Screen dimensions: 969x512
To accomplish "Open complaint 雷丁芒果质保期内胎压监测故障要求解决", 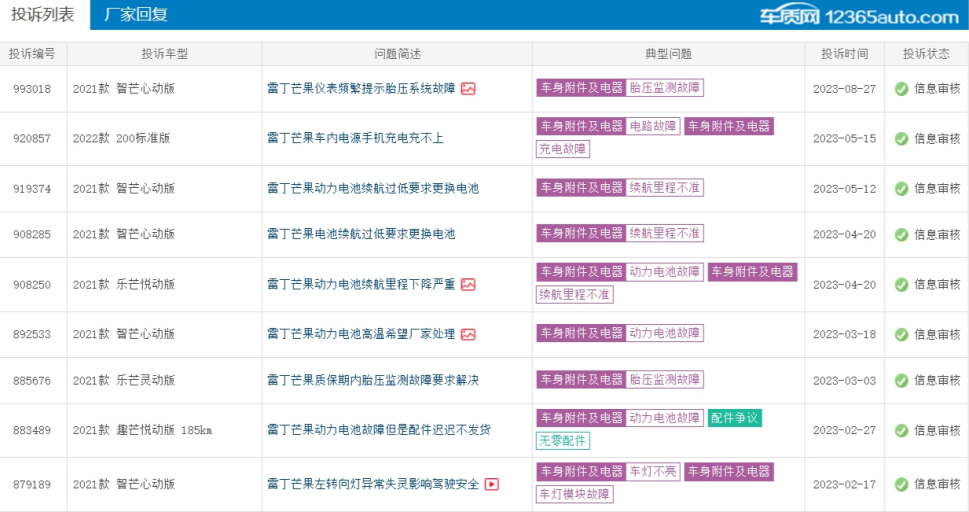I will click(373, 380).
